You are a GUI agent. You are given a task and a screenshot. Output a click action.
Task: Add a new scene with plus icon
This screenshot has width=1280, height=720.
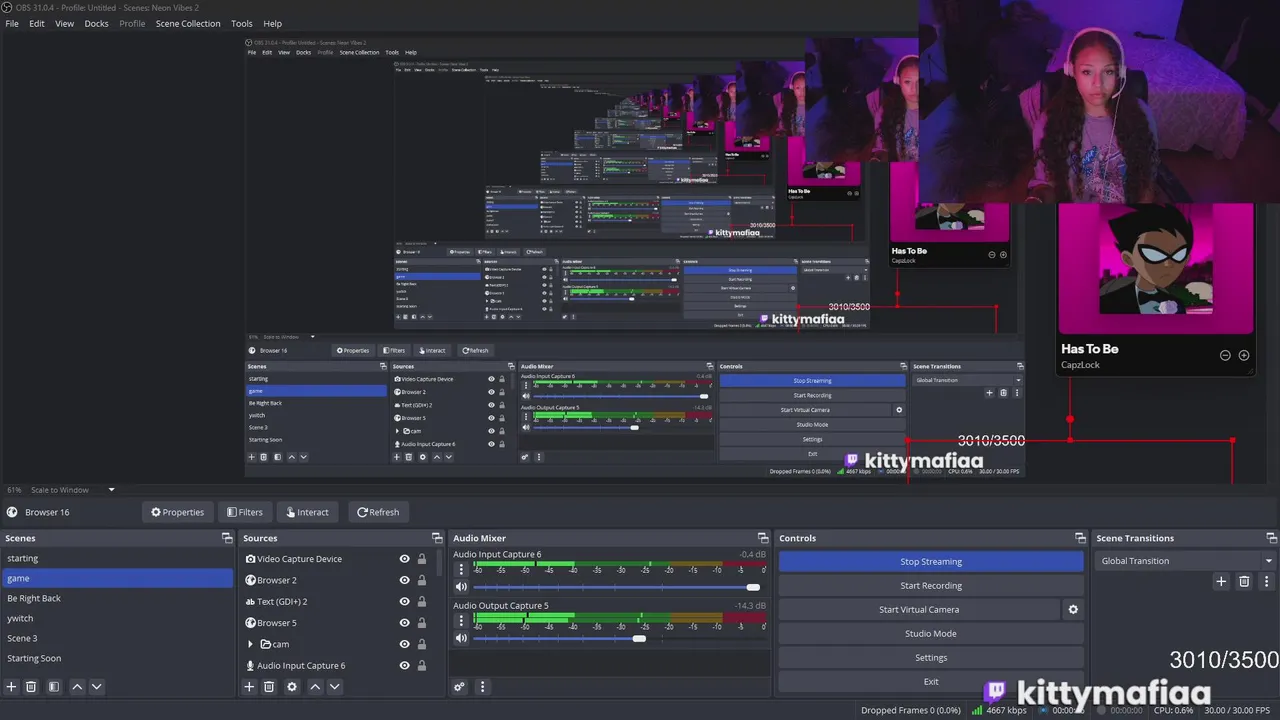[12, 687]
